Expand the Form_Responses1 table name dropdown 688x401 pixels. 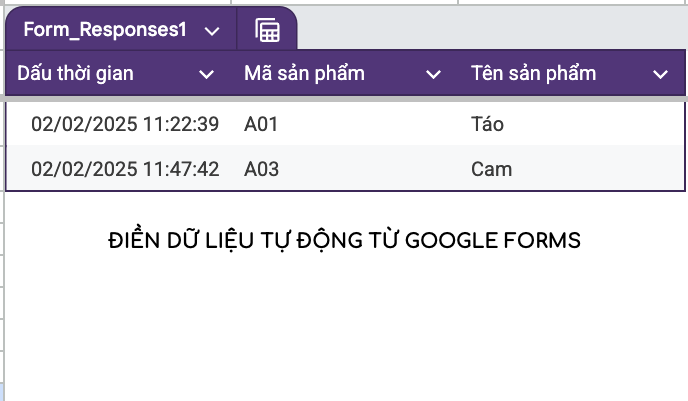[x=212, y=31]
